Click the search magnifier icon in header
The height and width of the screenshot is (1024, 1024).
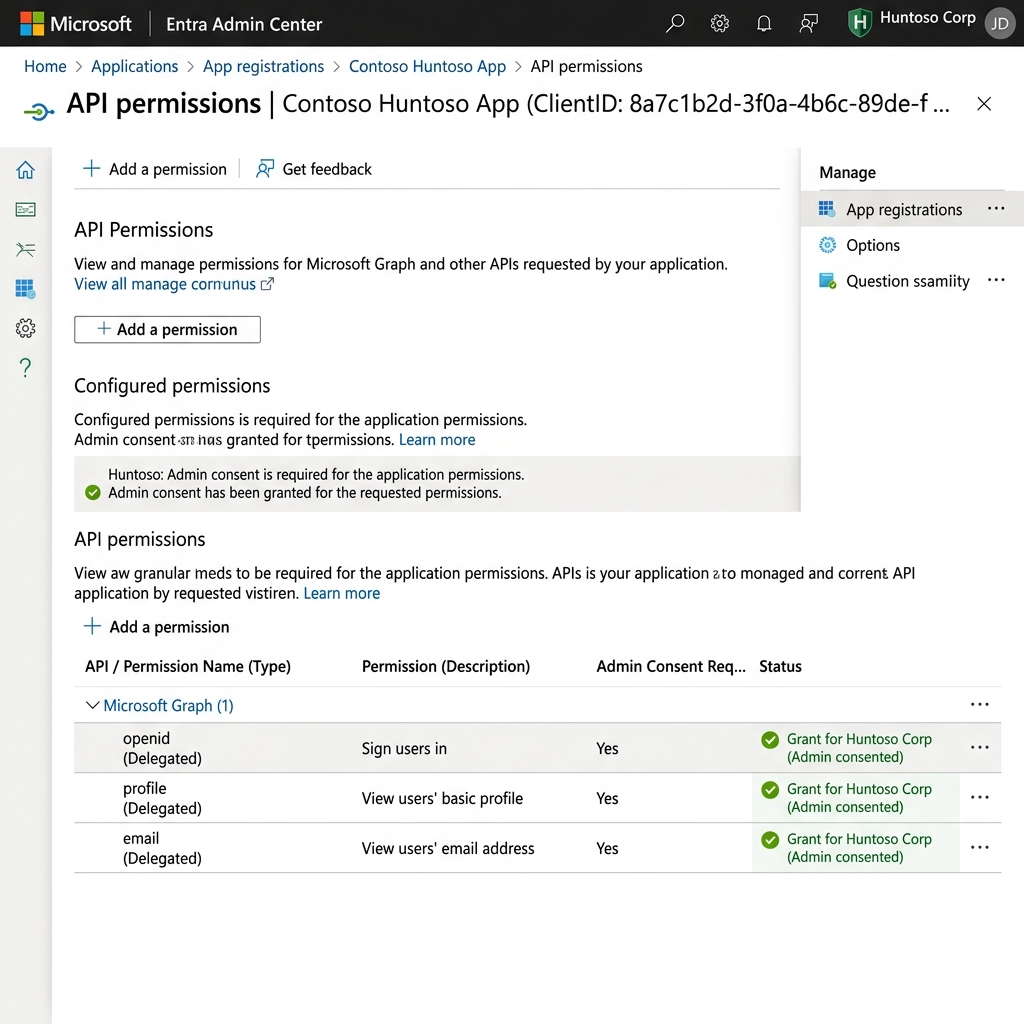tap(675, 24)
